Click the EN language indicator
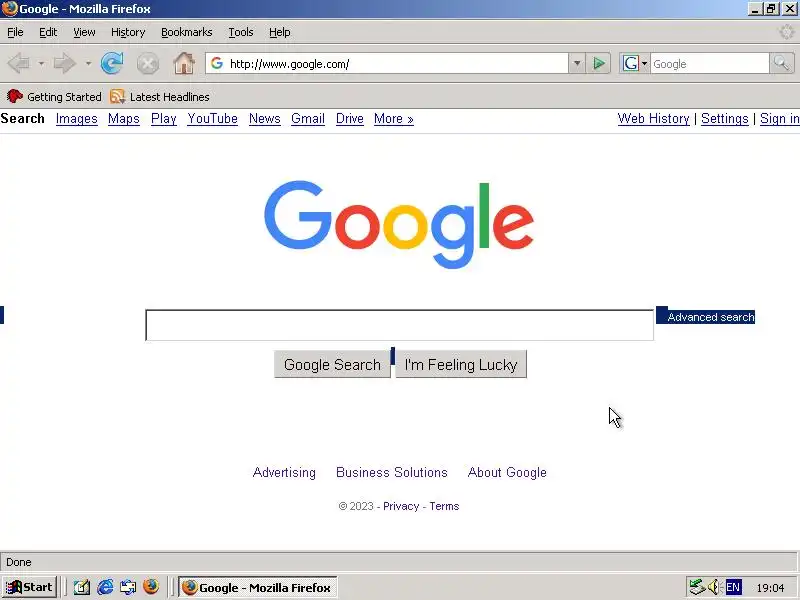Image resolution: width=800 pixels, height=600 pixels. [x=733, y=587]
